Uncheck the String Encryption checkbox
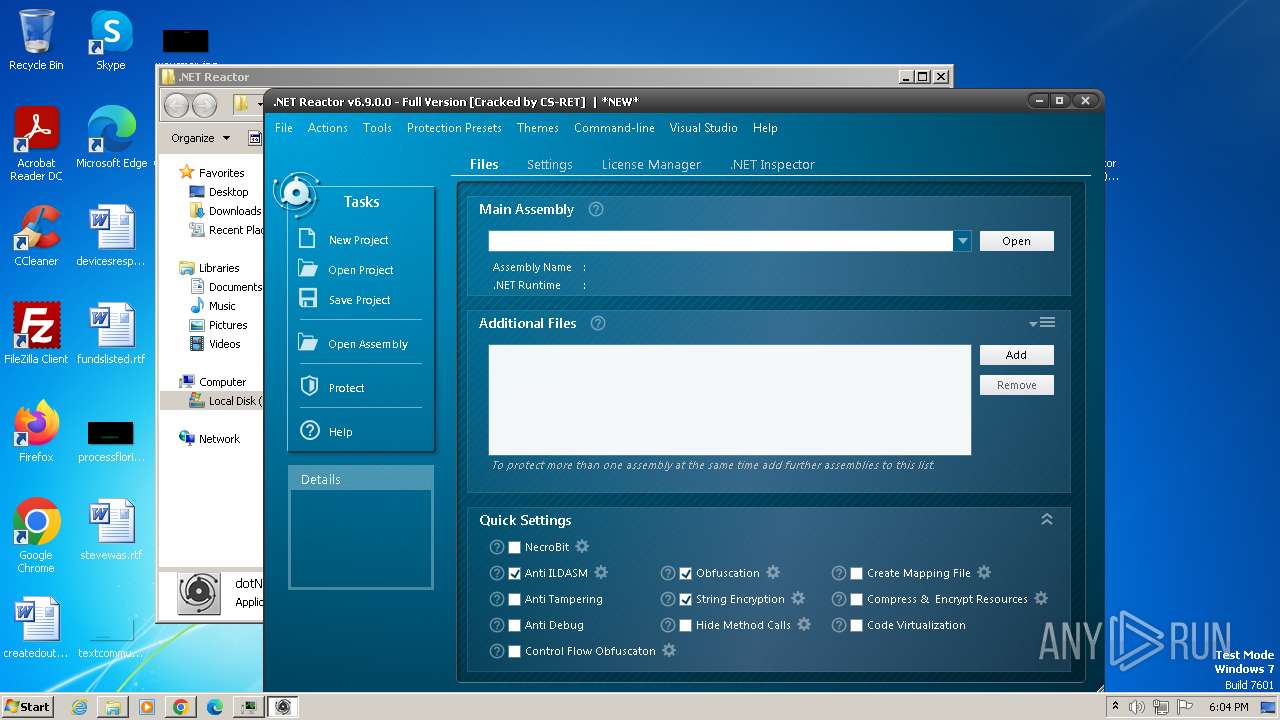The image size is (1280, 720). point(686,599)
